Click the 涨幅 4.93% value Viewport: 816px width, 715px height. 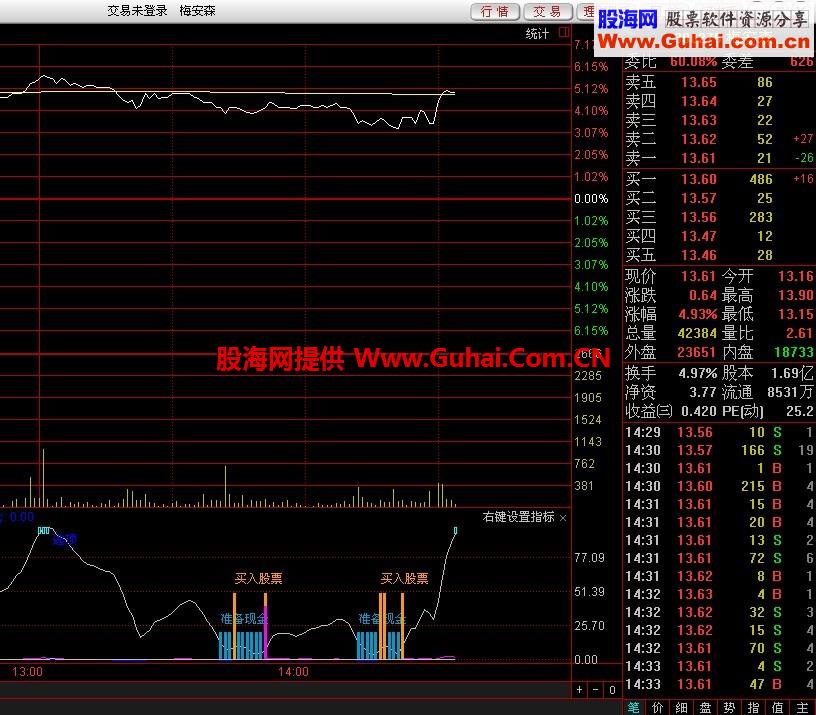(698, 314)
